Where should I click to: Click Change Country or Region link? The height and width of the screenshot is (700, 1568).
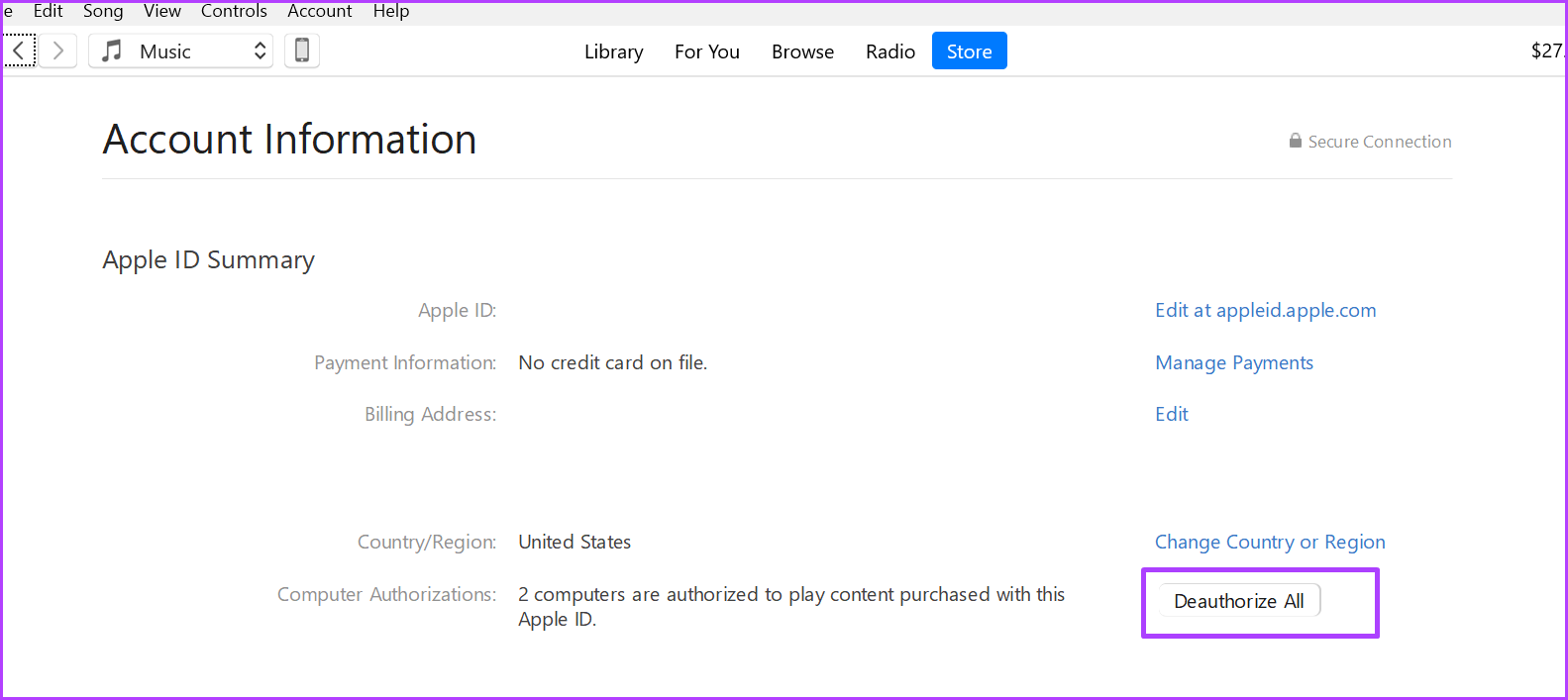1270,542
